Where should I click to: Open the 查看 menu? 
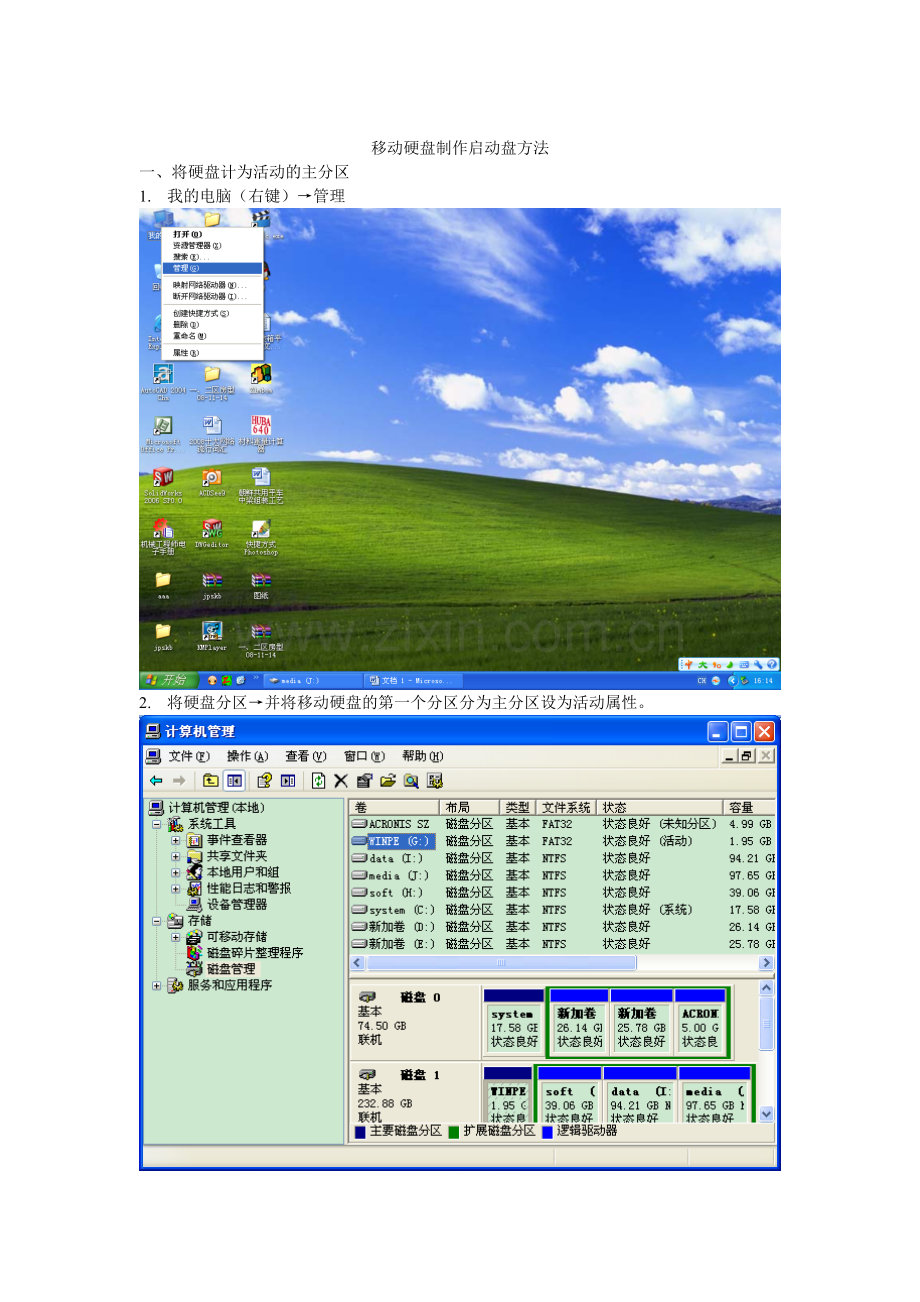coord(306,756)
